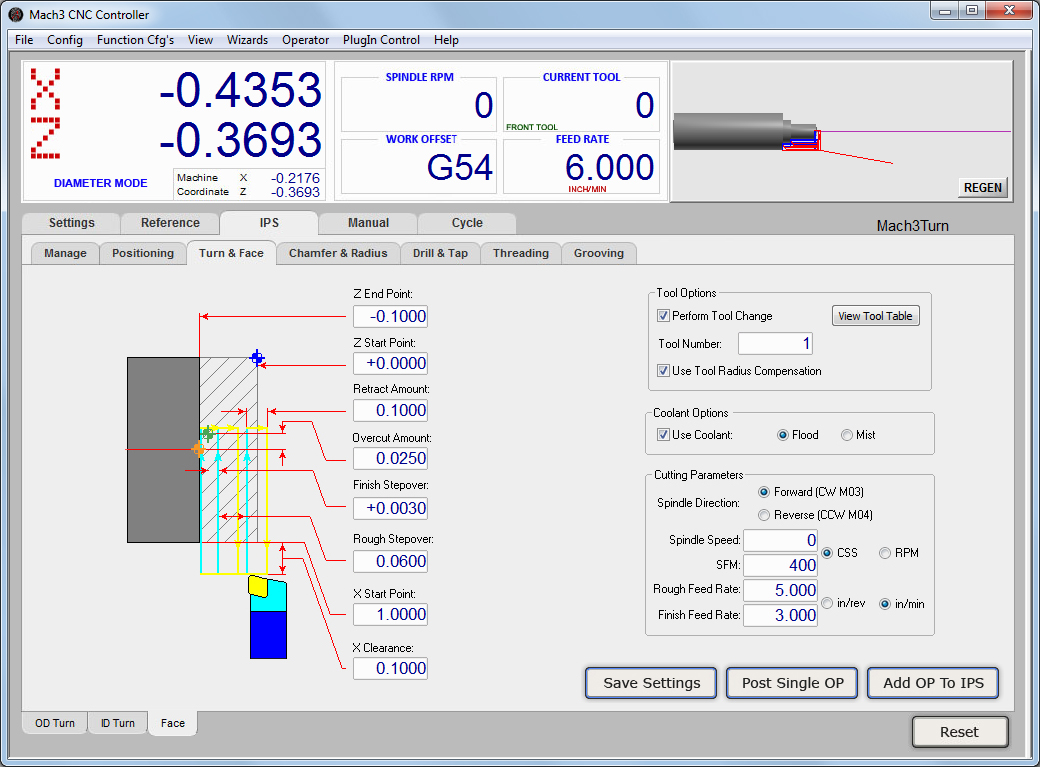Switch to the Cycle tab
The image size is (1040, 767).
(468, 223)
